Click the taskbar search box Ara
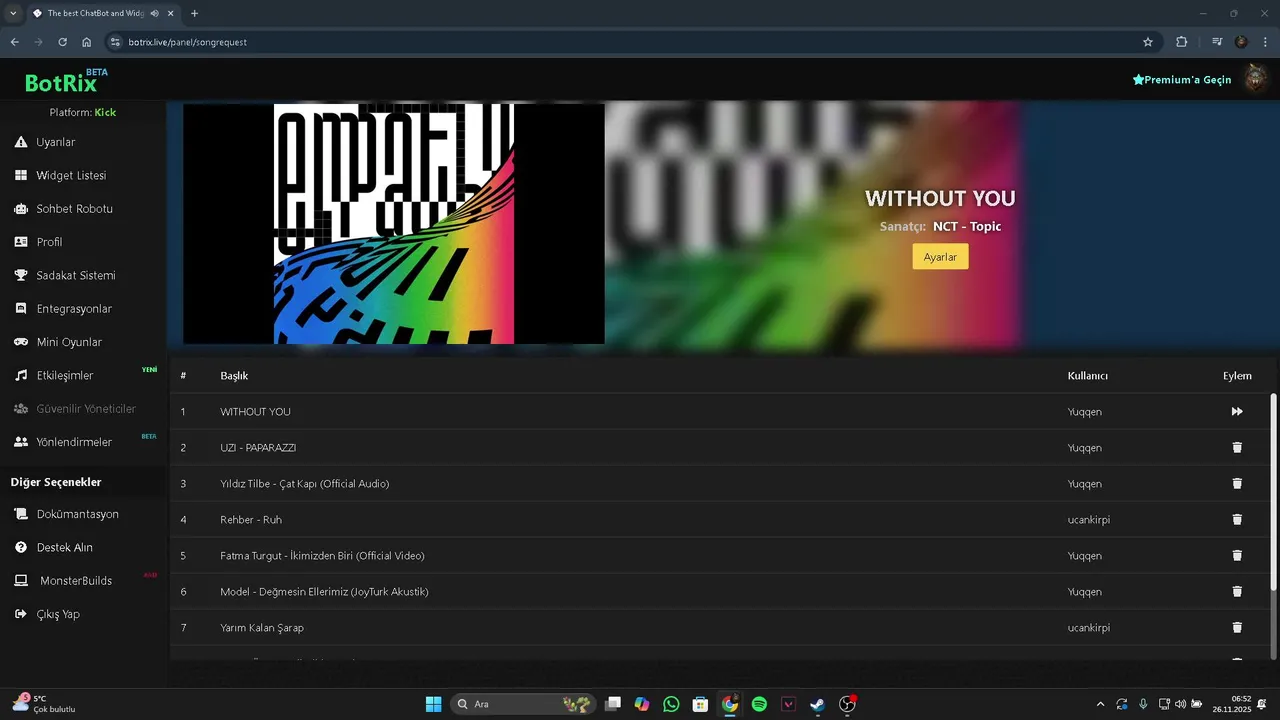The height and width of the screenshot is (720, 1280). (523, 704)
